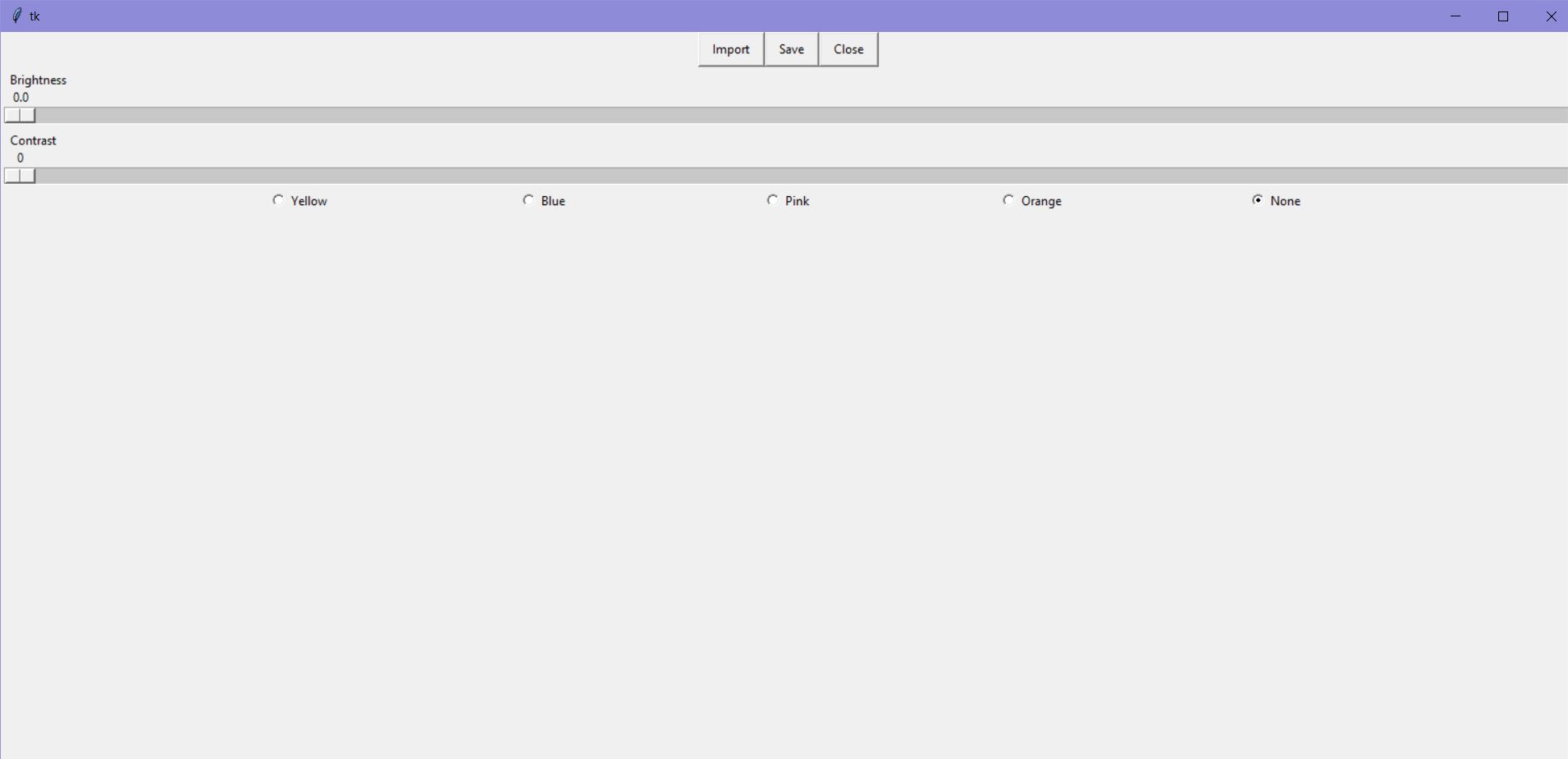Click the Close button
Image resolution: width=1568 pixels, height=759 pixels.
[x=848, y=48]
